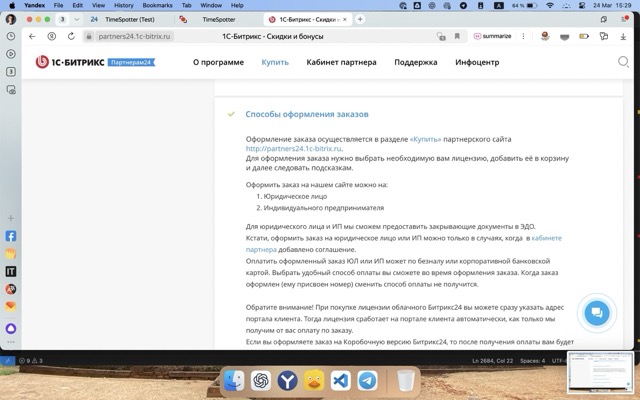Open Telegram from the dock
Image resolution: width=640 pixels, height=400 pixels.
coord(367,381)
